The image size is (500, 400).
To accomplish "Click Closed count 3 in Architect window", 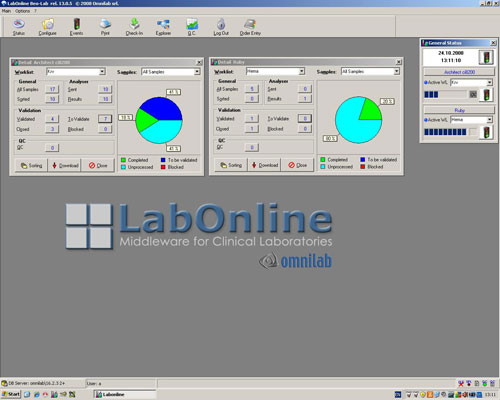I will pos(52,129).
